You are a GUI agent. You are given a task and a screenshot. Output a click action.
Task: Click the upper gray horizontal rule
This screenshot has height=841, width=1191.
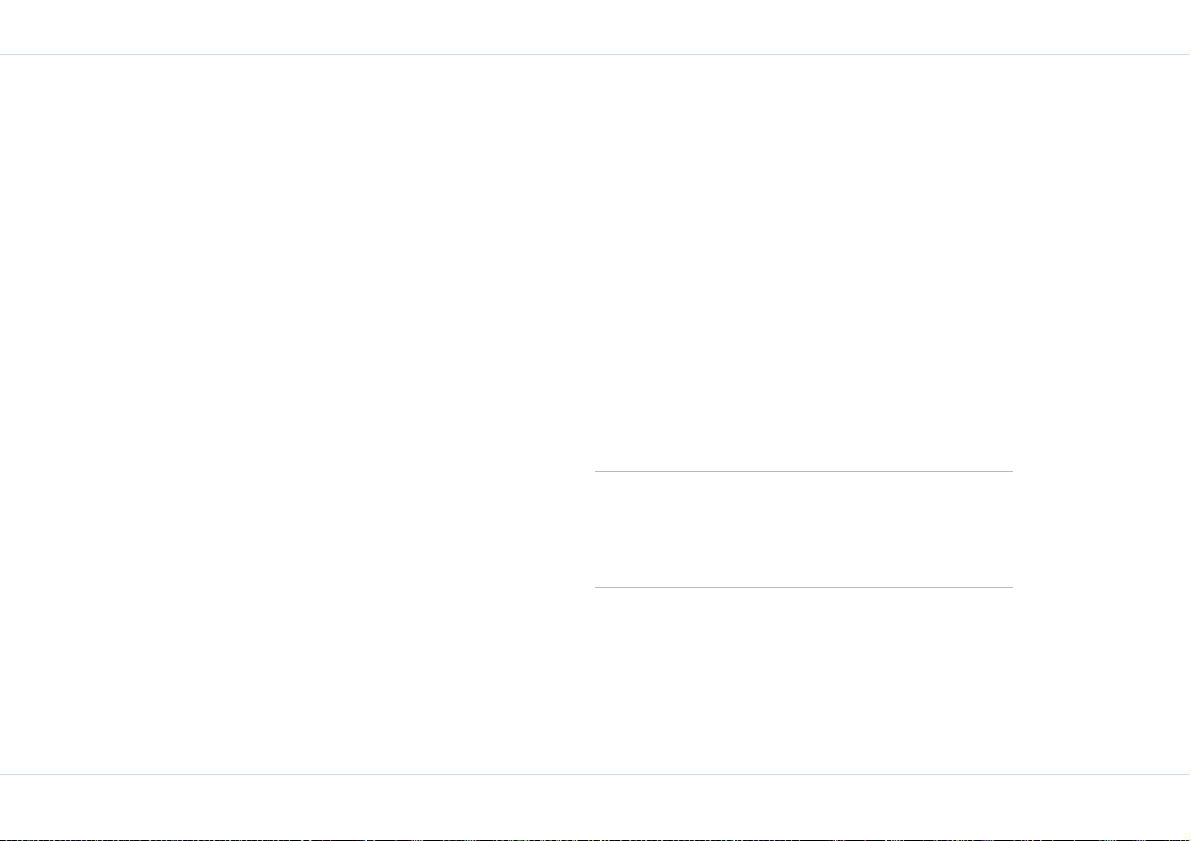click(x=804, y=472)
